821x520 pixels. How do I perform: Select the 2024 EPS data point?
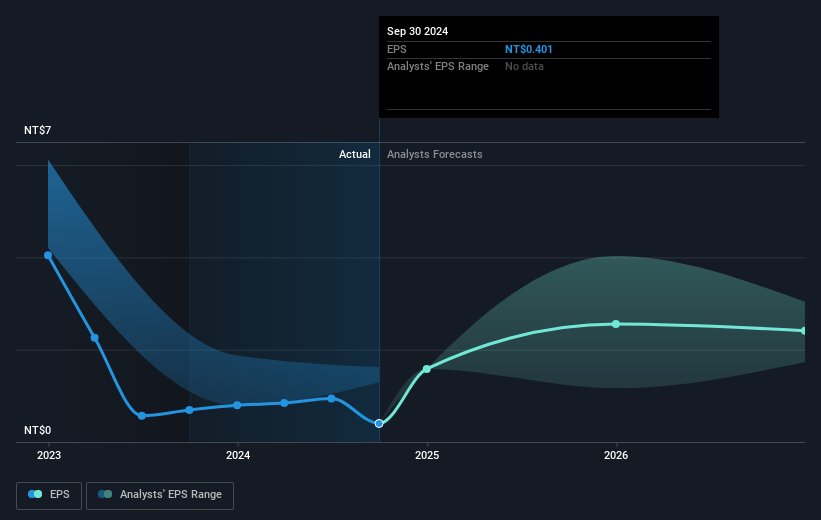tap(237, 405)
